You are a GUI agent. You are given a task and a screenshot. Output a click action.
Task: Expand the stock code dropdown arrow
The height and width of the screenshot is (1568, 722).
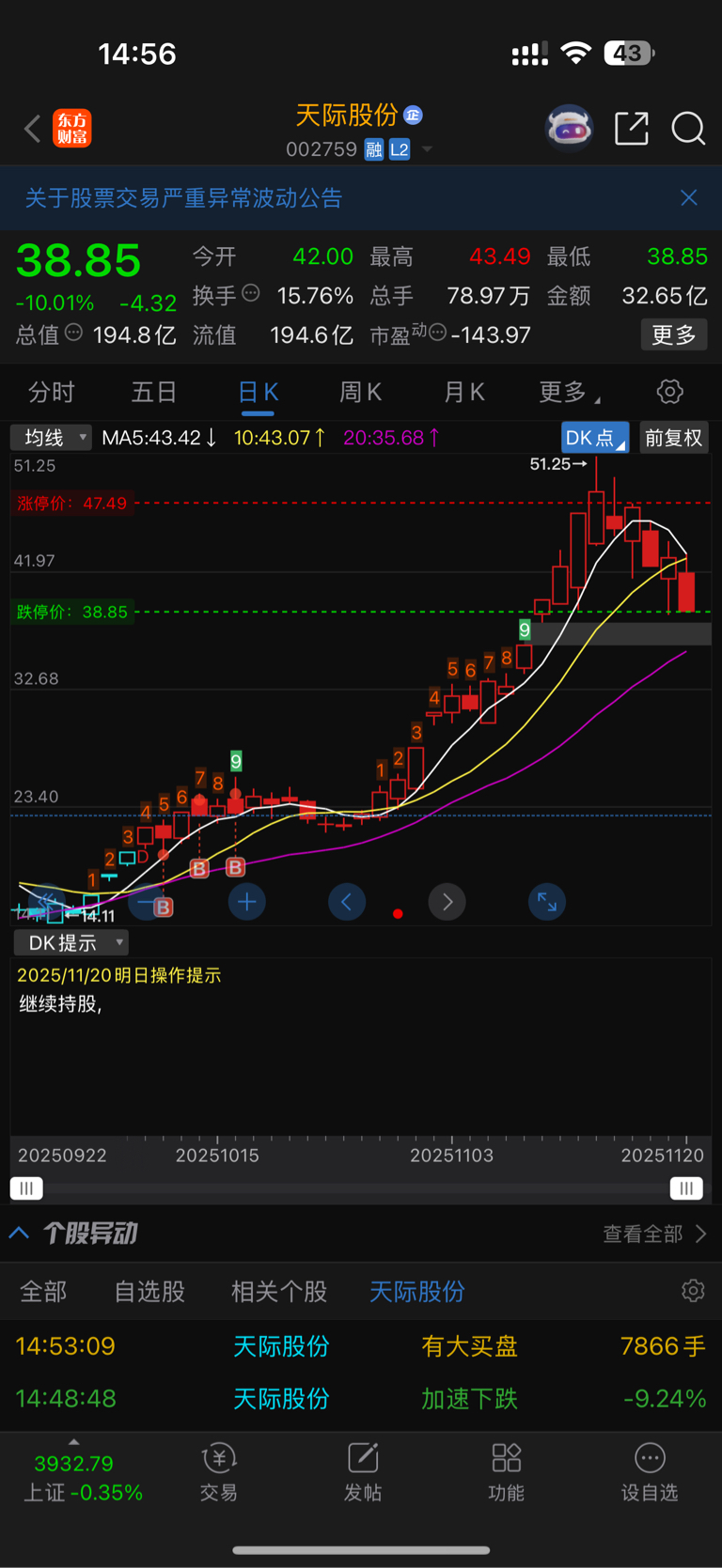tap(427, 149)
